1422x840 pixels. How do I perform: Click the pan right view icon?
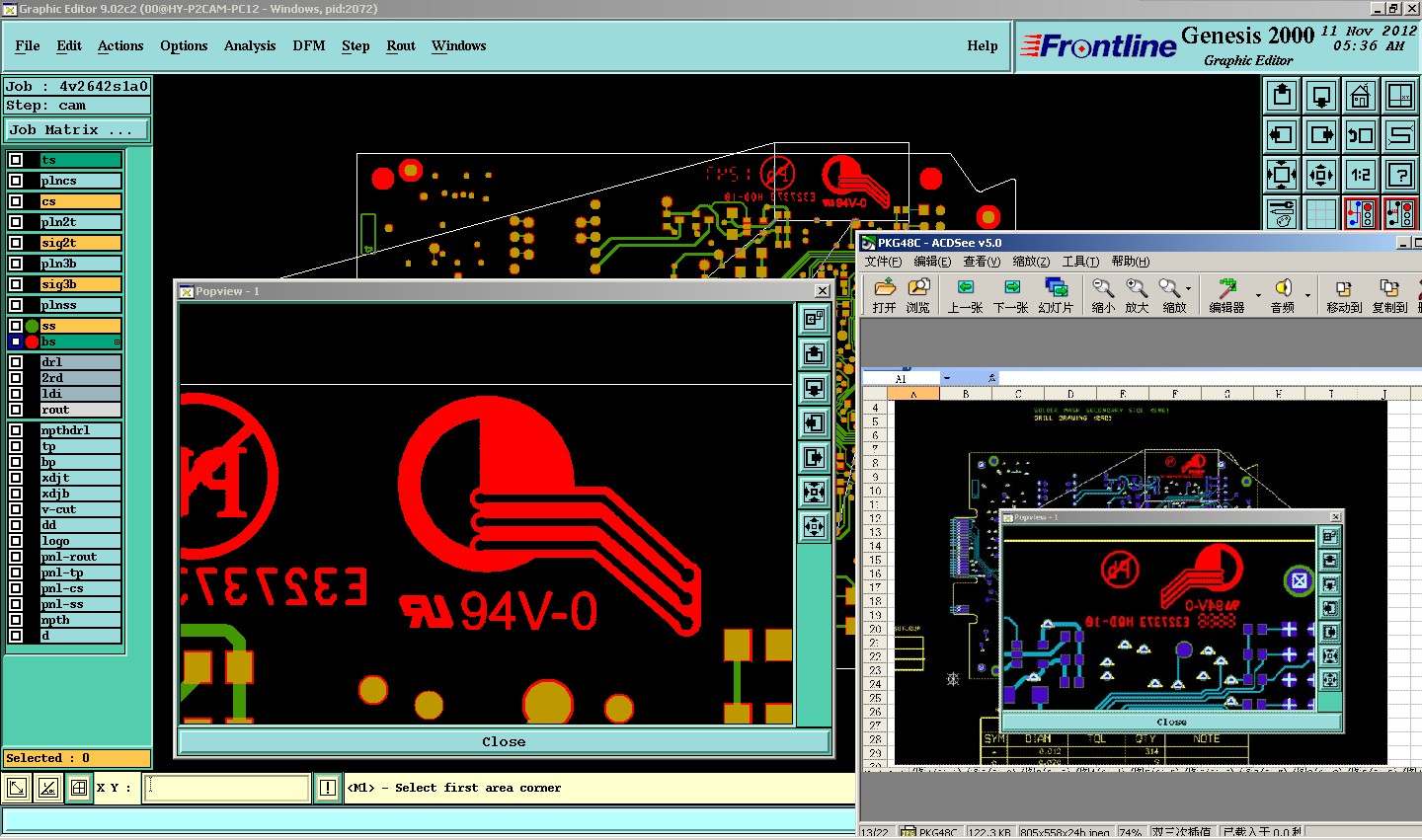(1321, 135)
